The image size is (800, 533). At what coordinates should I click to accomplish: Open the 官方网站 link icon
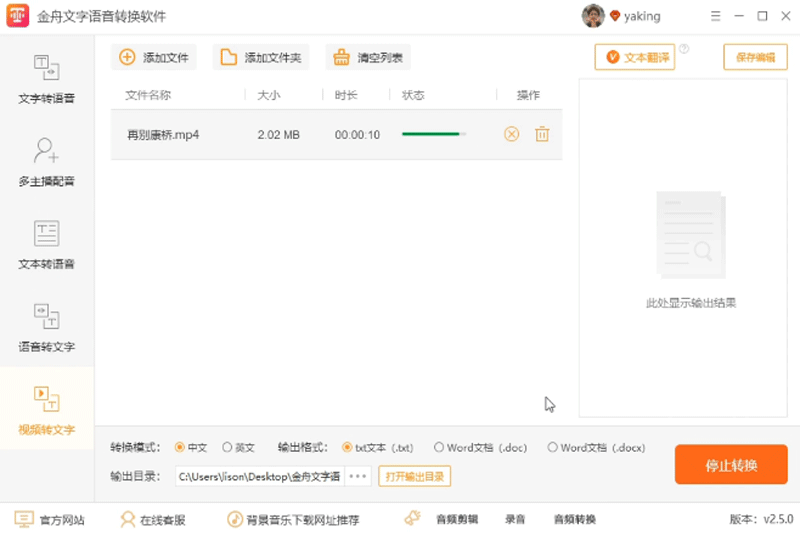pyautogui.click(x=24, y=519)
